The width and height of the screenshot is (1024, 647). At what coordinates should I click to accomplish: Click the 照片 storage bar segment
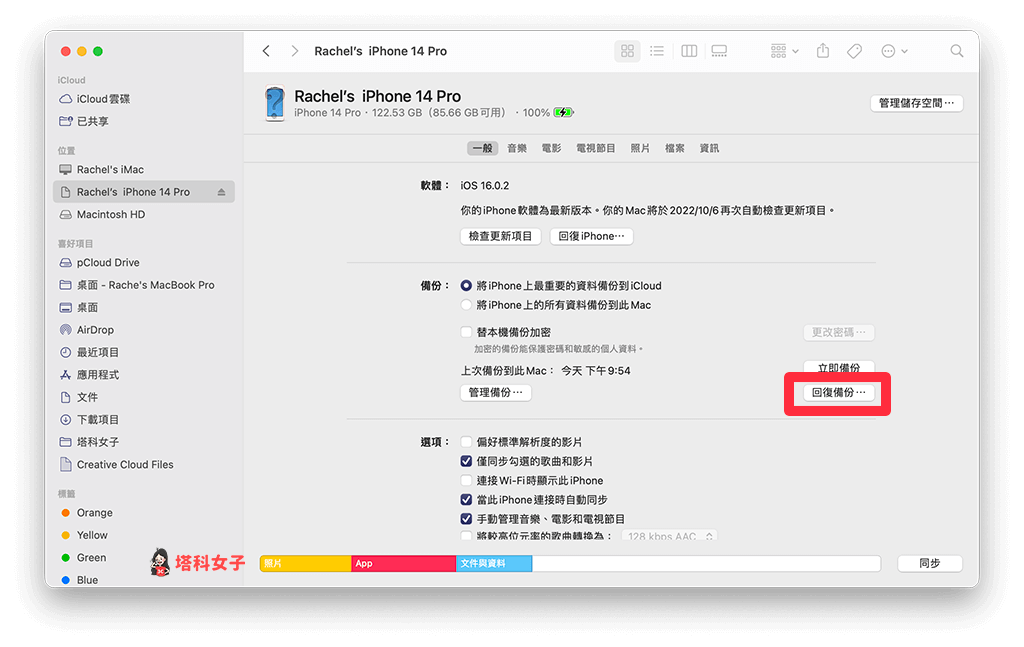[x=306, y=563]
